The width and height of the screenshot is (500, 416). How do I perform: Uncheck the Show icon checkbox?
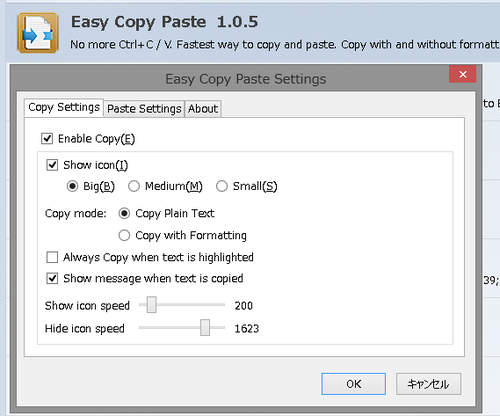click(x=52, y=165)
